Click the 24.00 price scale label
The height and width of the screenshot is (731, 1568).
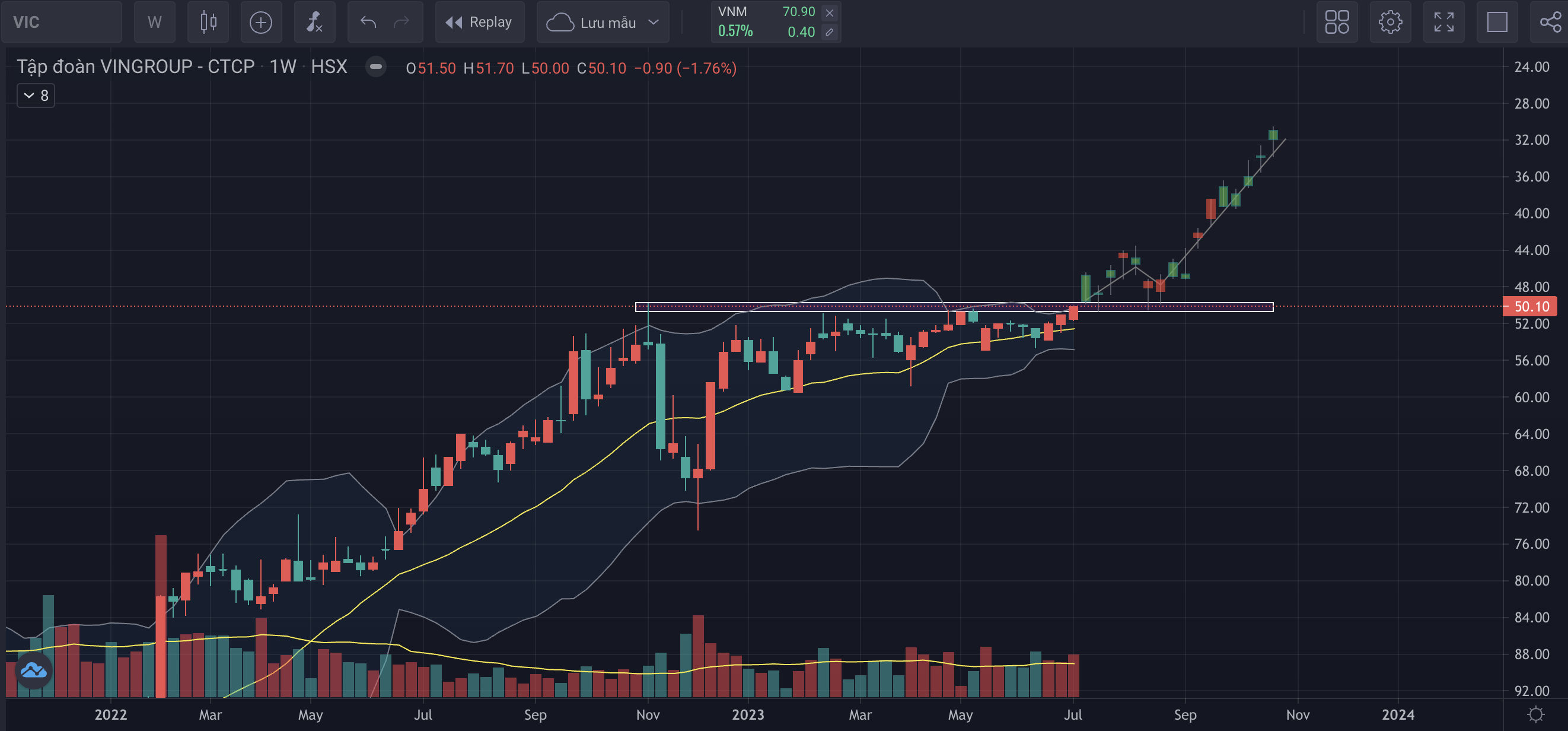tap(1531, 67)
